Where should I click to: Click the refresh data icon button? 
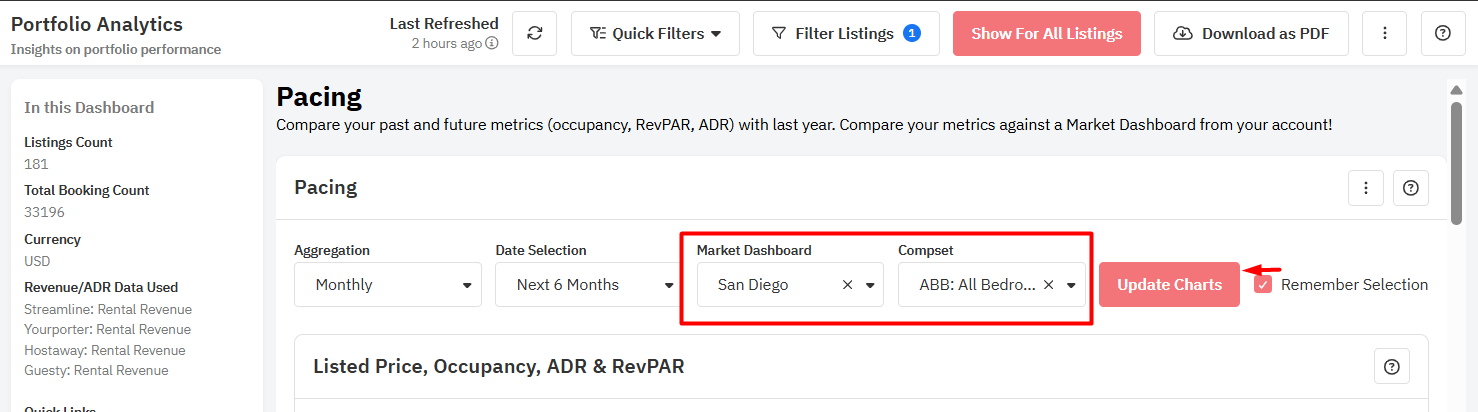point(534,33)
